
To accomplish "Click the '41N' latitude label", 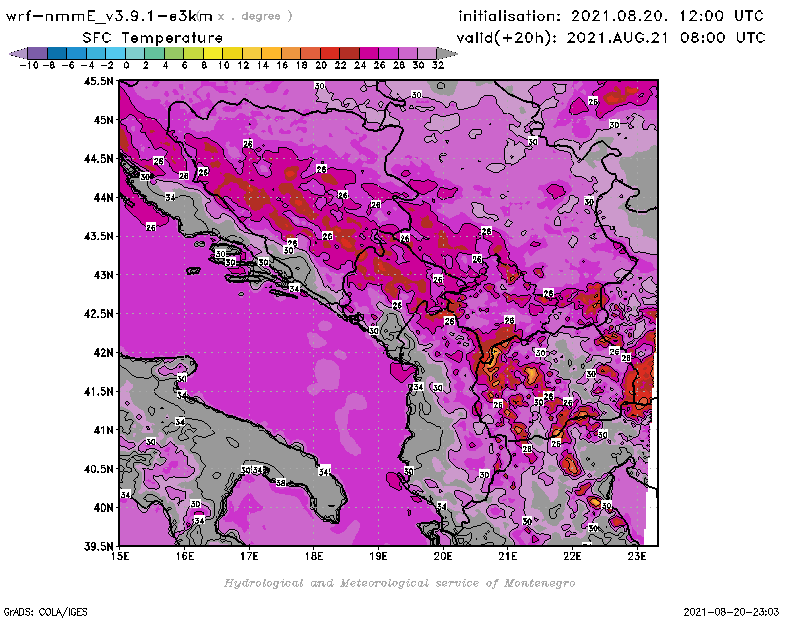I will (x=104, y=430).
